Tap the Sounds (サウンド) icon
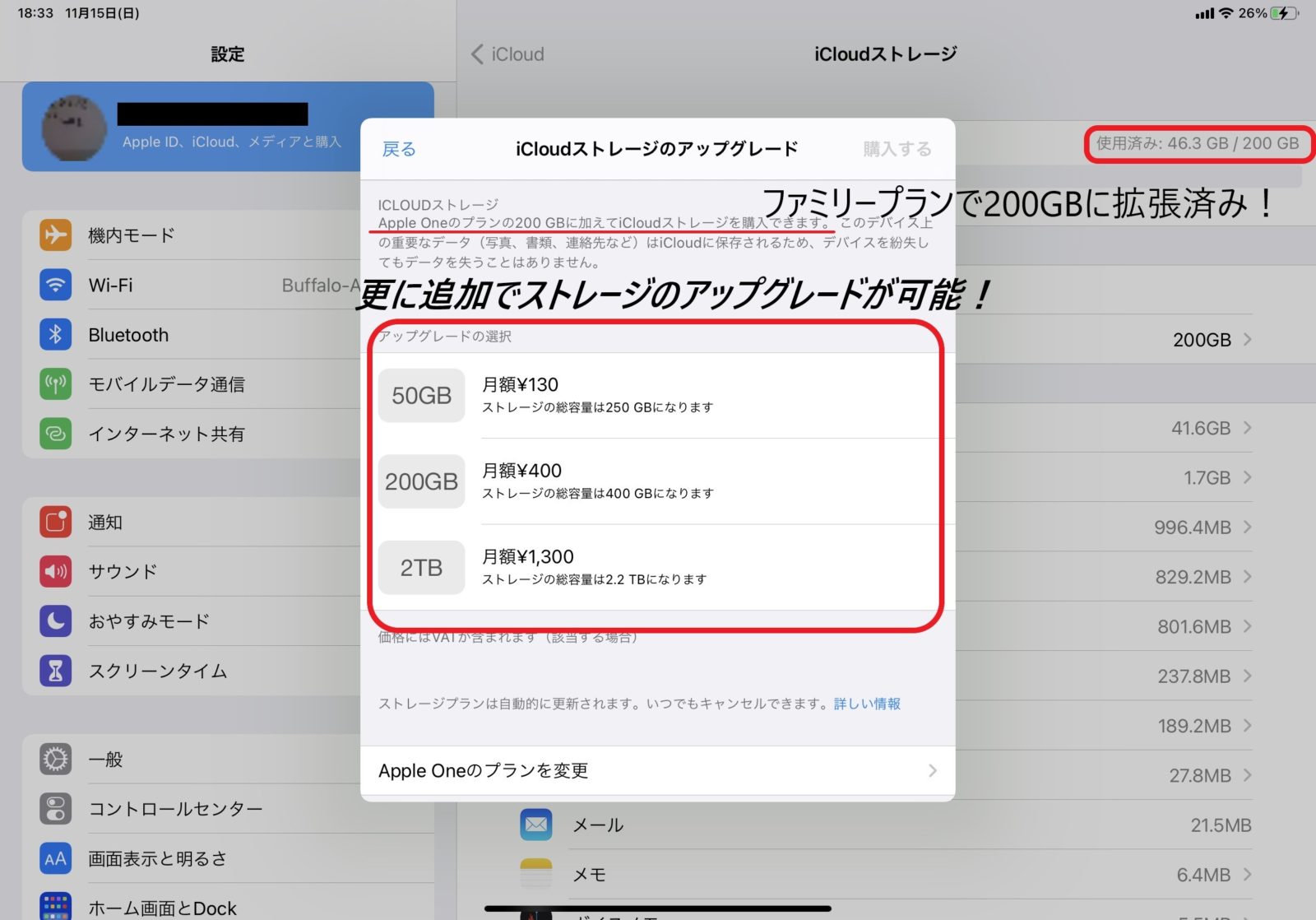1316x920 pixels. point(55,571)
